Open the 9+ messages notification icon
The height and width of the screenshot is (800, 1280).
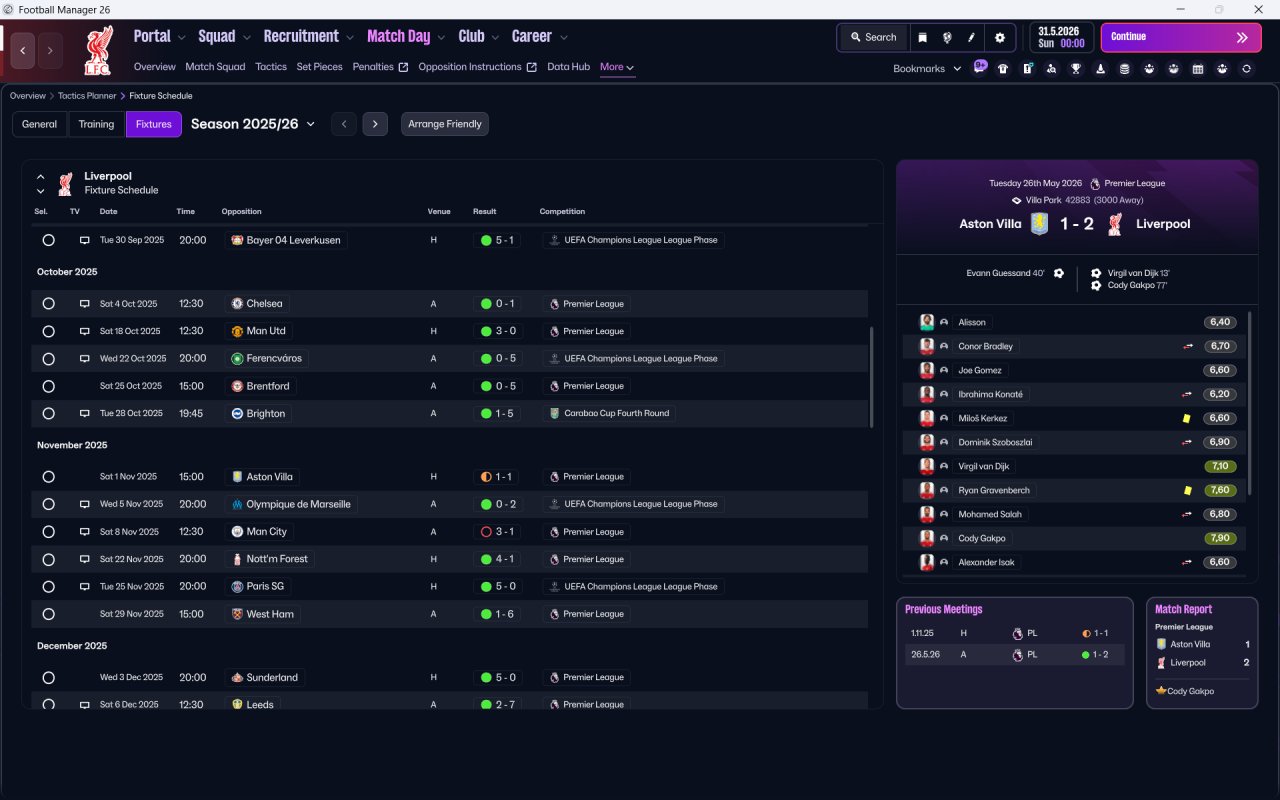coord(979,67)
